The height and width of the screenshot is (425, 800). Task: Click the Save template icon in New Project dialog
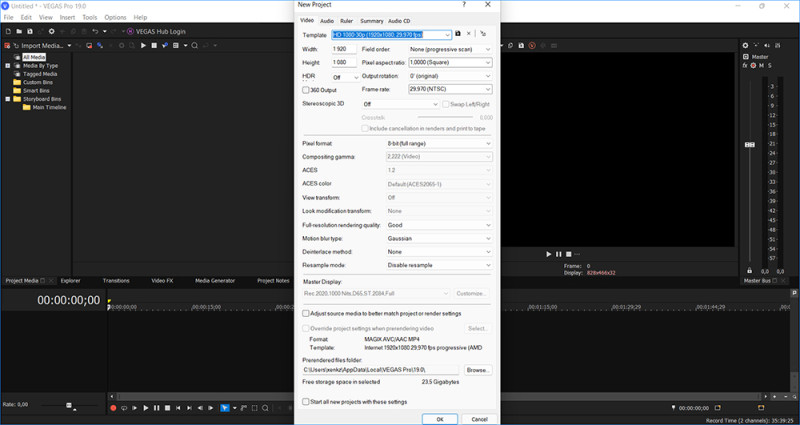pyautogui.click(x=458, y=34)
